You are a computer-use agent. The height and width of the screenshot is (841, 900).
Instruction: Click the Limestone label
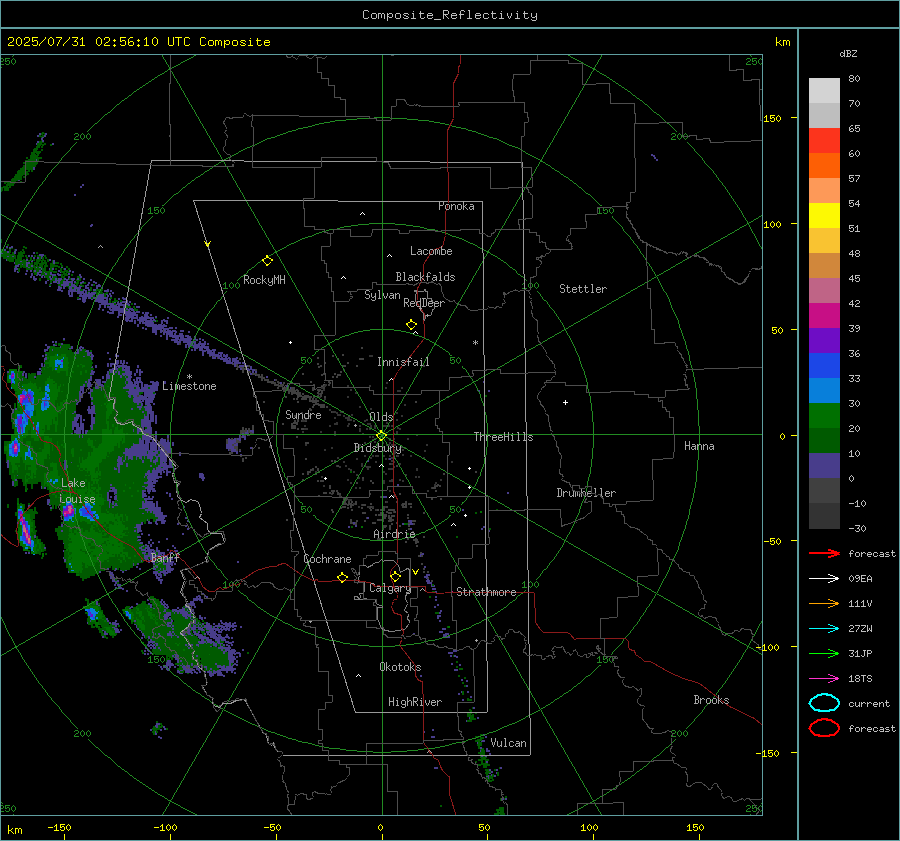coord(189,386)
